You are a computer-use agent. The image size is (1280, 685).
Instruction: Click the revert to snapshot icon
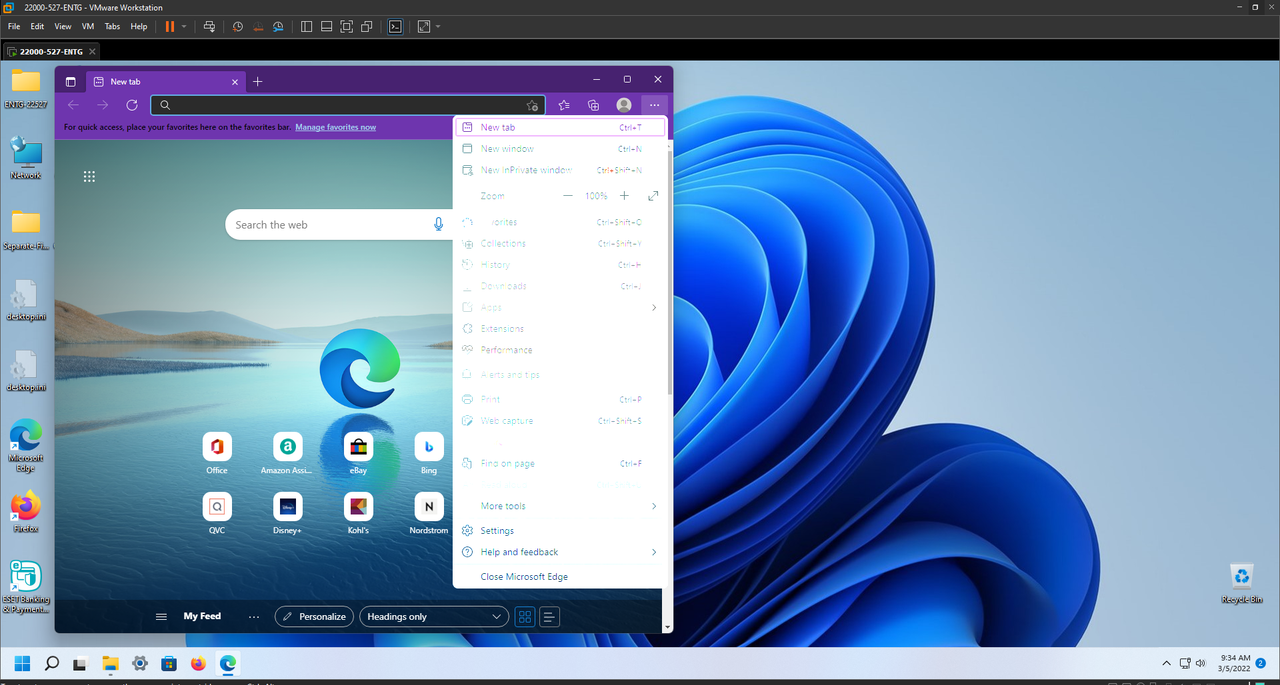pos(258,26)
